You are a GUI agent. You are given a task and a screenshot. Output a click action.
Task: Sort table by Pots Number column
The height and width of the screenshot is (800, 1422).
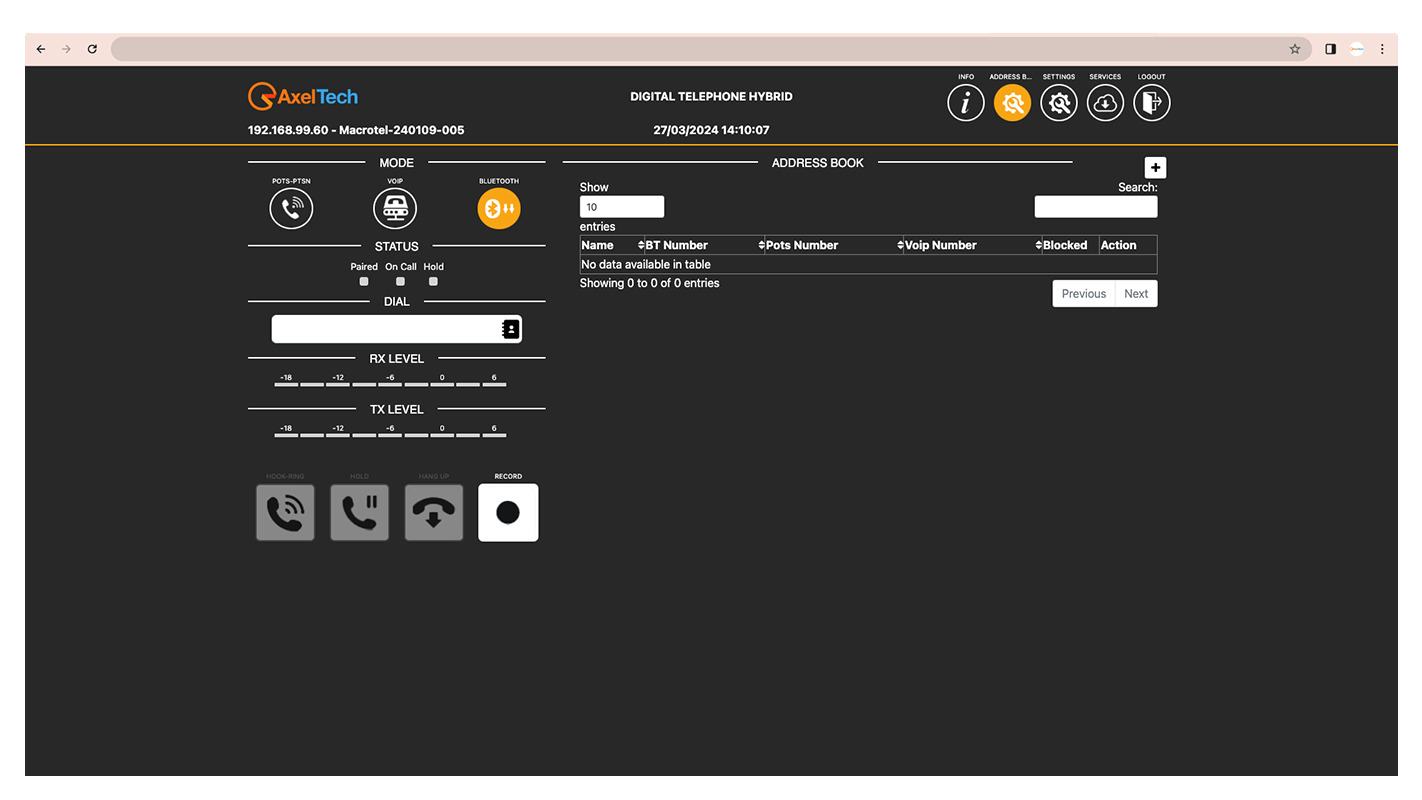pos(833,245)
